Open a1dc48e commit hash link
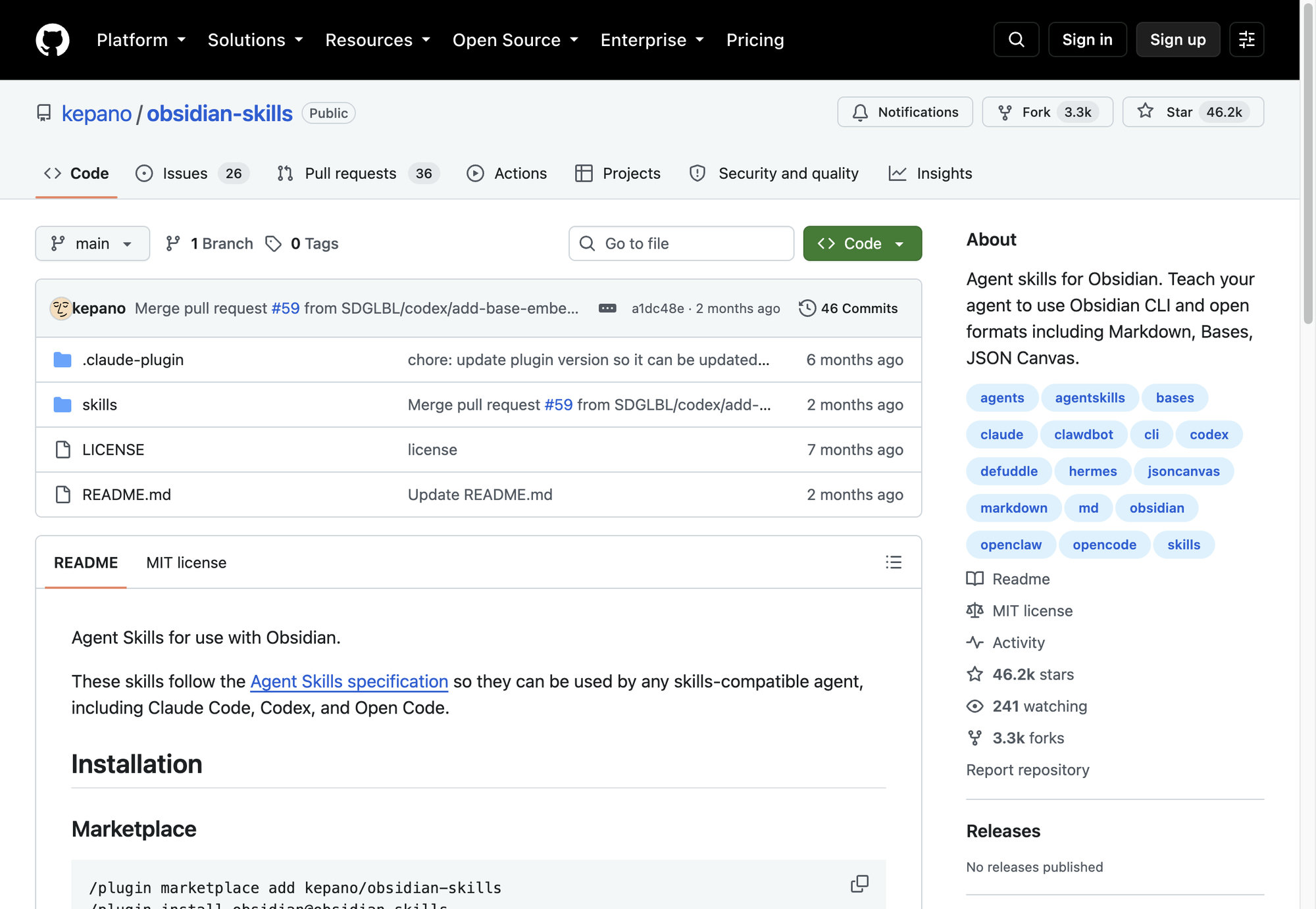 click(657, 308)
